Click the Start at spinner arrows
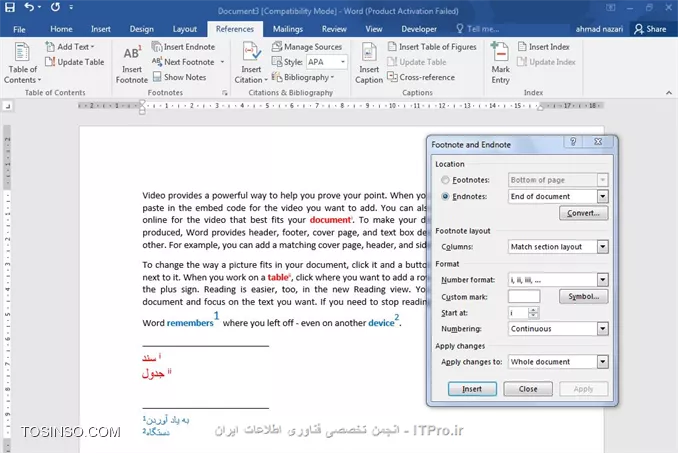 534,313
